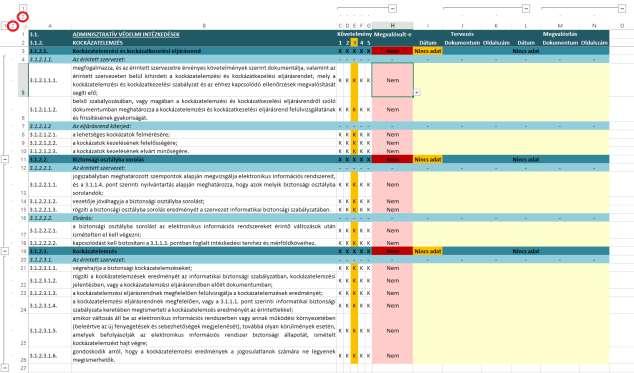Click the red Megvalósult-e cell in row 19
Screen dimensions: 634x373
pos(392,251)
